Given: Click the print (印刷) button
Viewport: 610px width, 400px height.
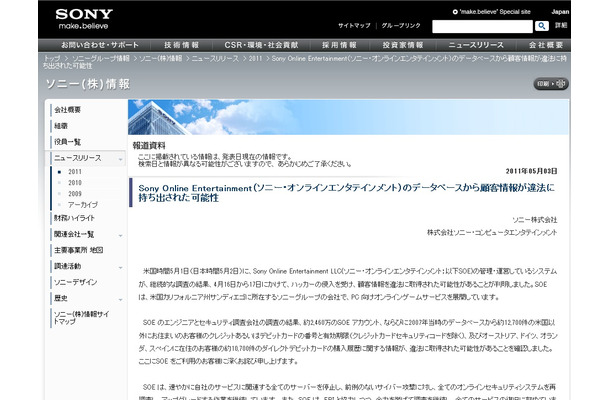Looking at the screenshot, I should [550, 84].
